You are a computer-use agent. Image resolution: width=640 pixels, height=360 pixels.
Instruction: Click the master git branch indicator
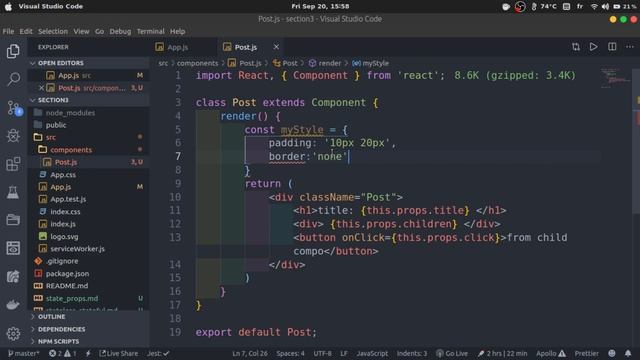pos(24,353)
